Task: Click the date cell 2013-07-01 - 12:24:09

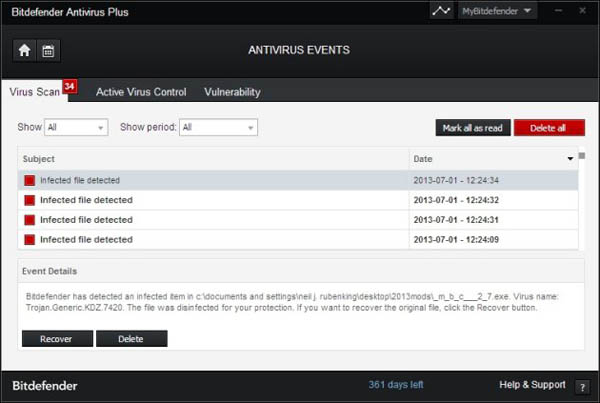Action: 456,240
